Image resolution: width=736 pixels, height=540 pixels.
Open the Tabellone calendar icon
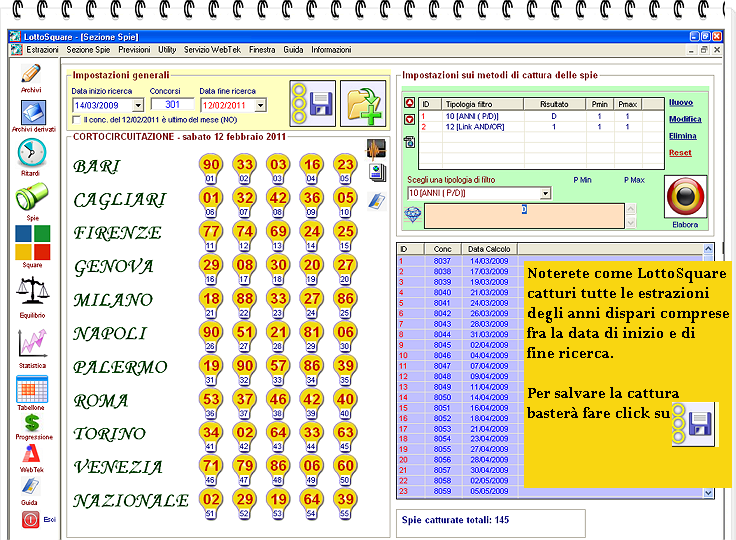(32, 389)
